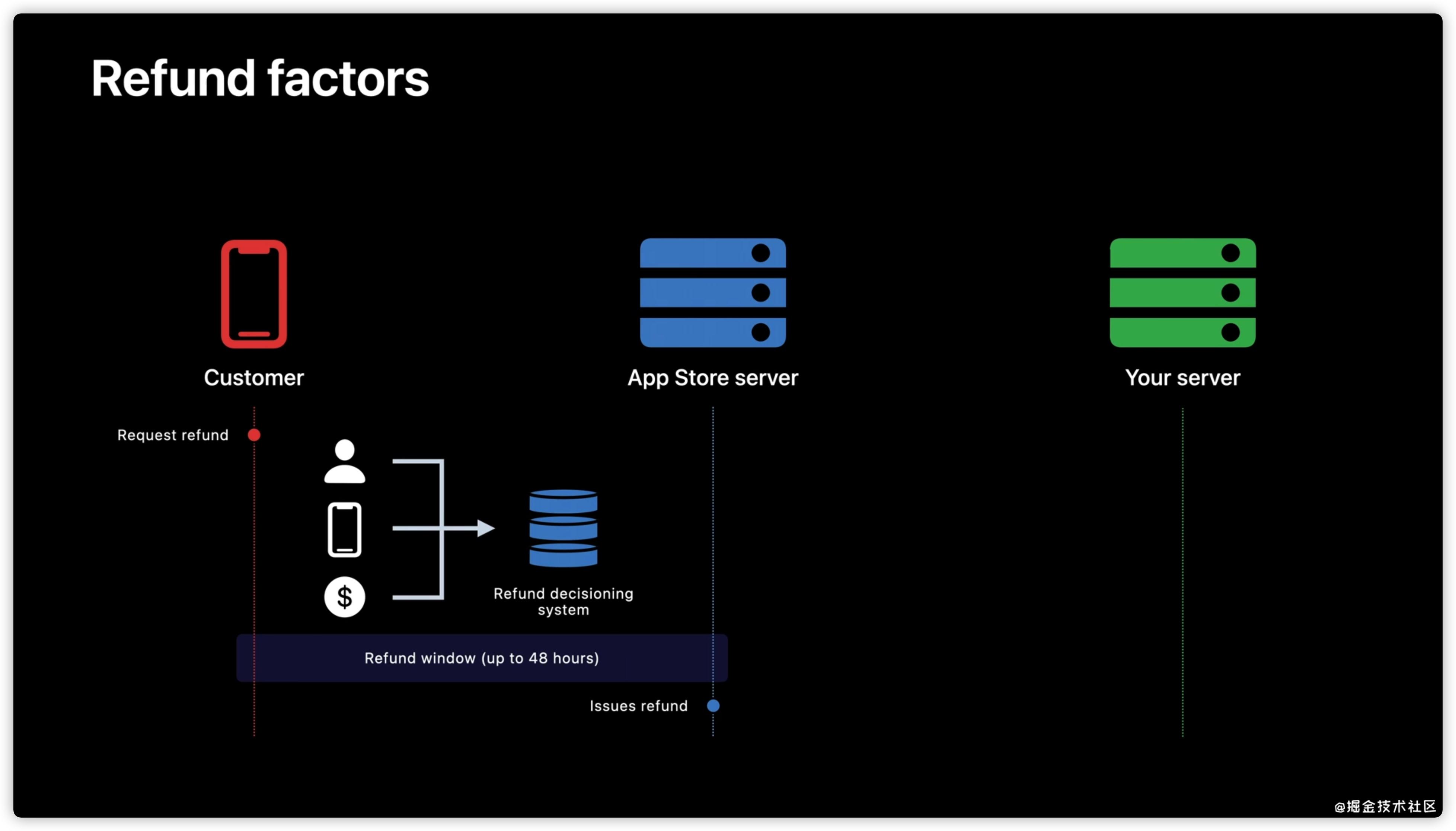The image size is (1456, 831).
Task: Click the blue Issues refund timeline dot
Action: coord(713,706)
